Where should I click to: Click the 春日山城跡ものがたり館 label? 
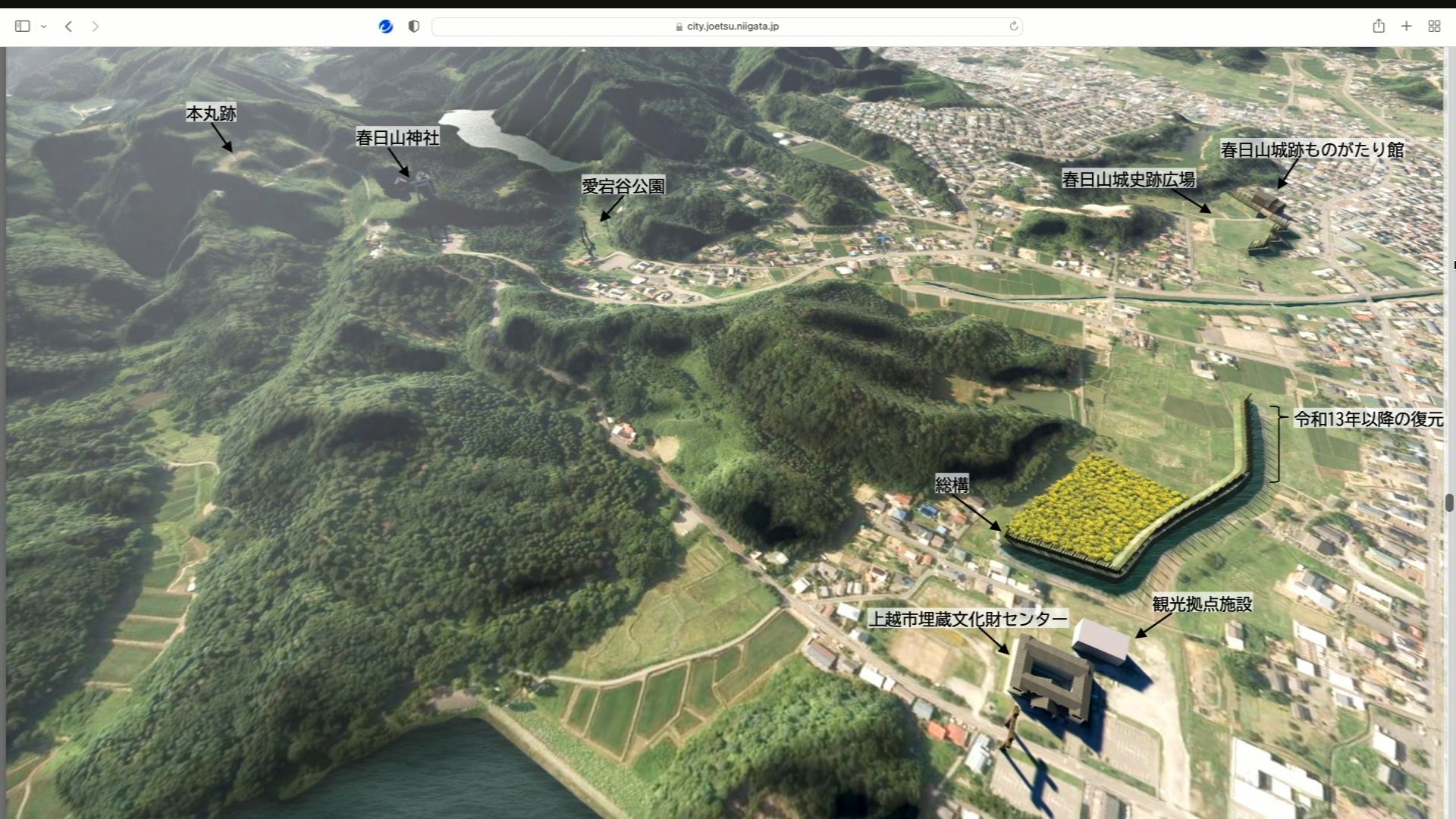[x=1312, y=150]
